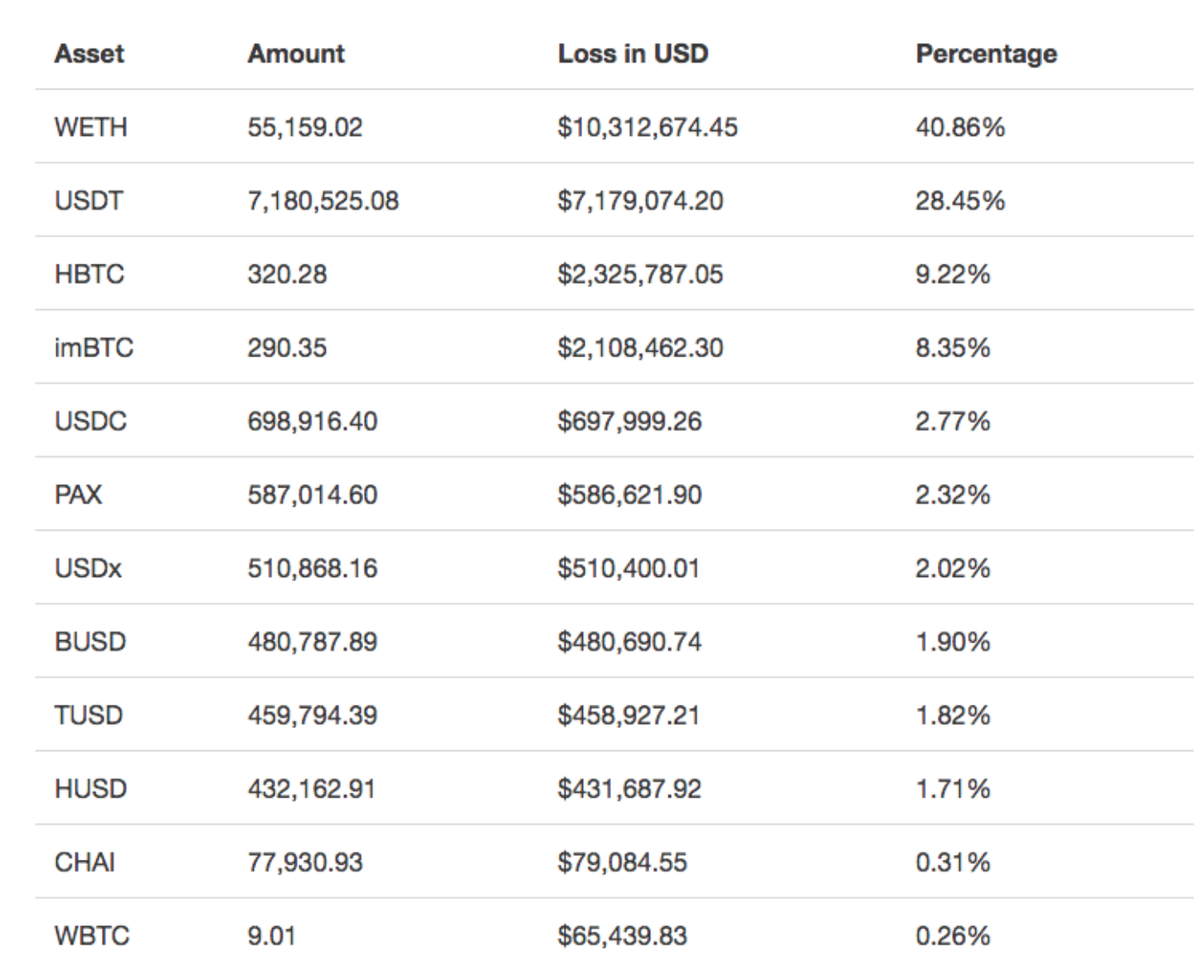This screenshot has width=1204, height=980.
Task: Click the Loss in USD column header
Action: 633,54
